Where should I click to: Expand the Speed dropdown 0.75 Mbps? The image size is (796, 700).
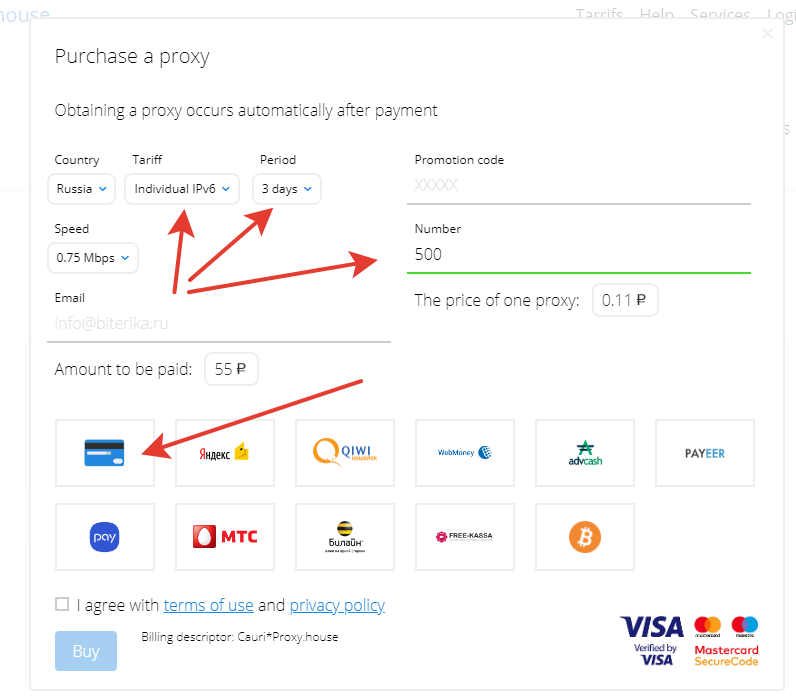point(93,258)
